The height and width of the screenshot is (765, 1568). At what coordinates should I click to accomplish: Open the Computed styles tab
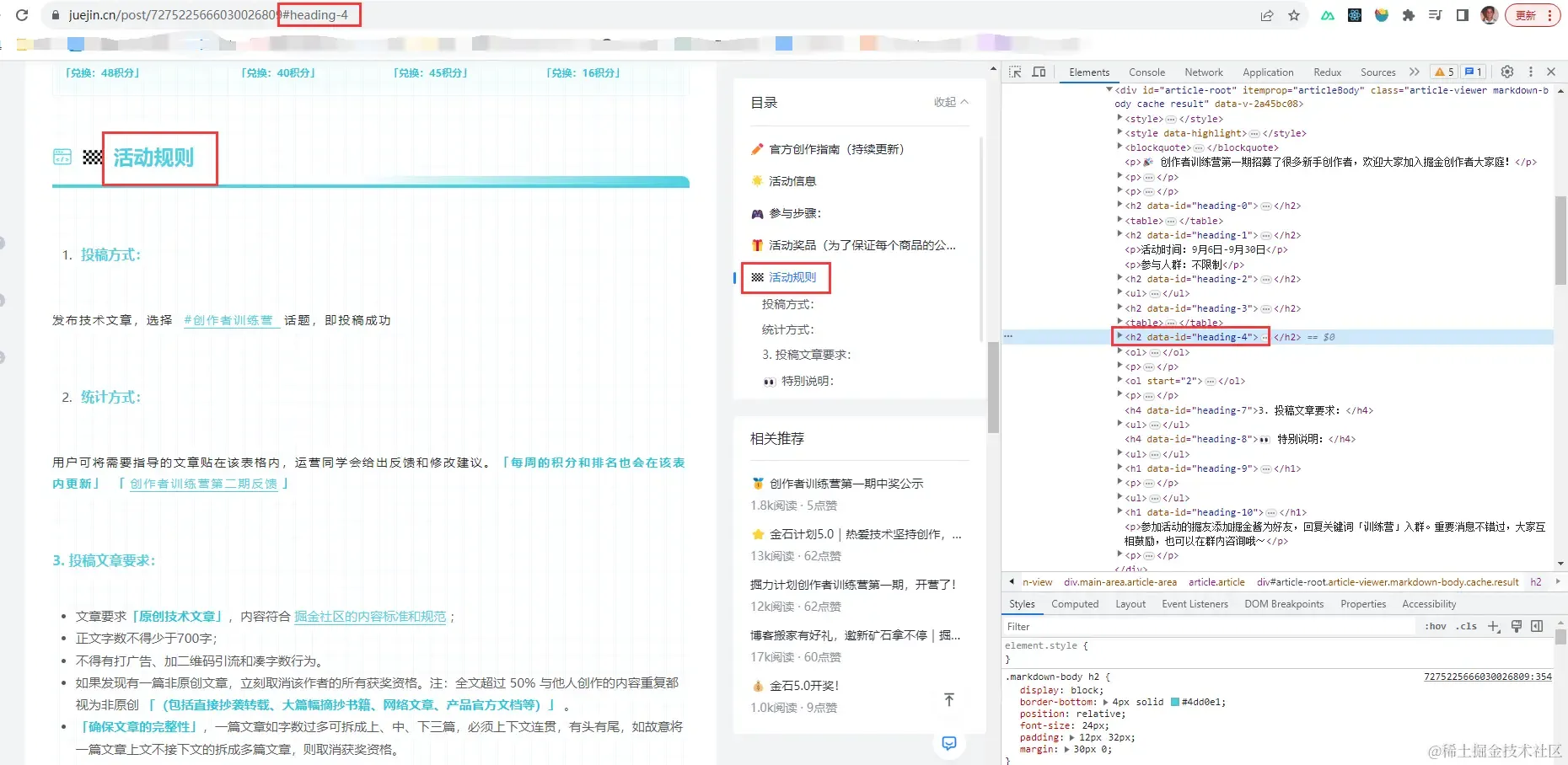click(1075, 604)
